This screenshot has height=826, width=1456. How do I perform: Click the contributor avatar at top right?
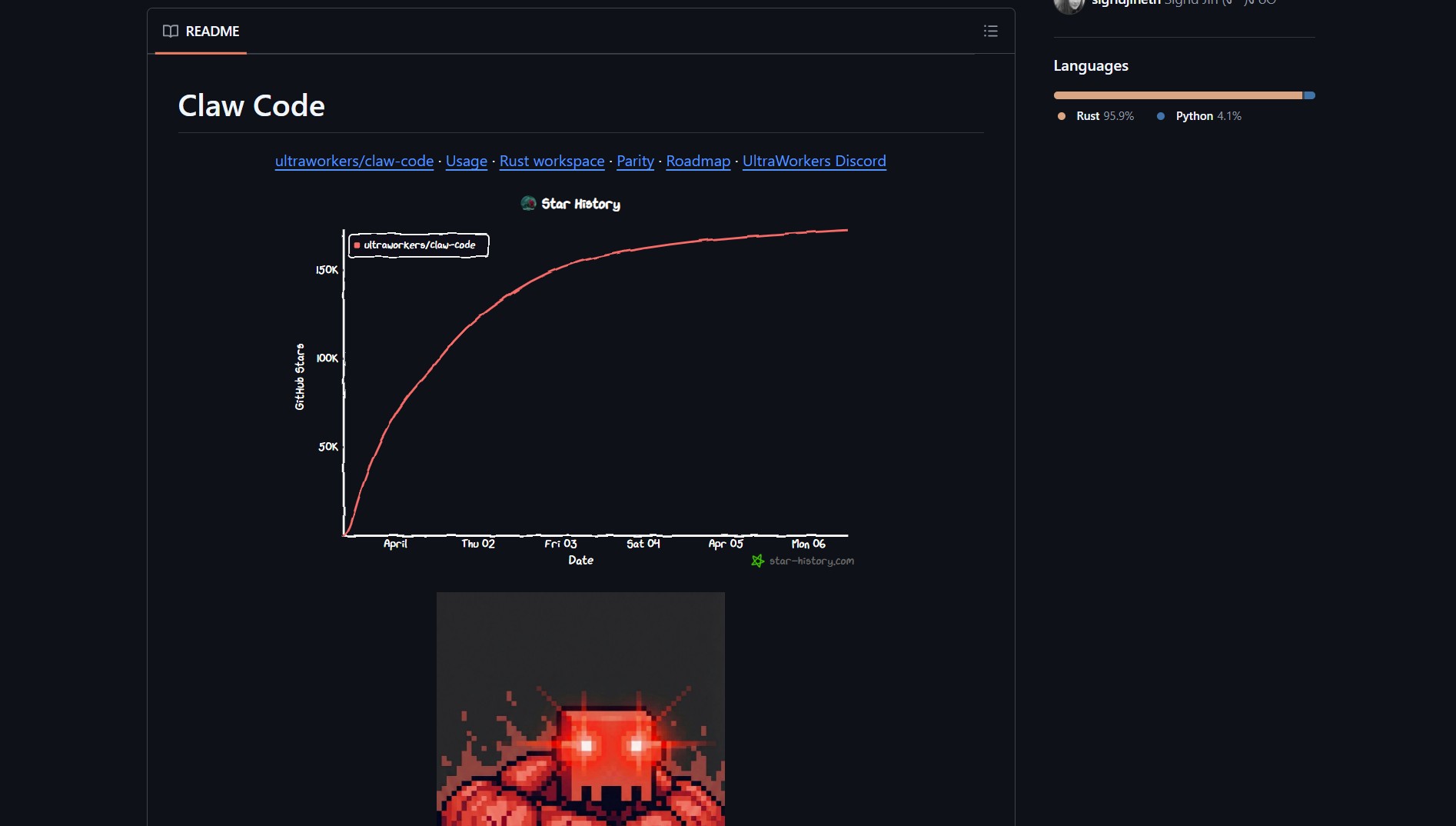tap(1068, 5)
